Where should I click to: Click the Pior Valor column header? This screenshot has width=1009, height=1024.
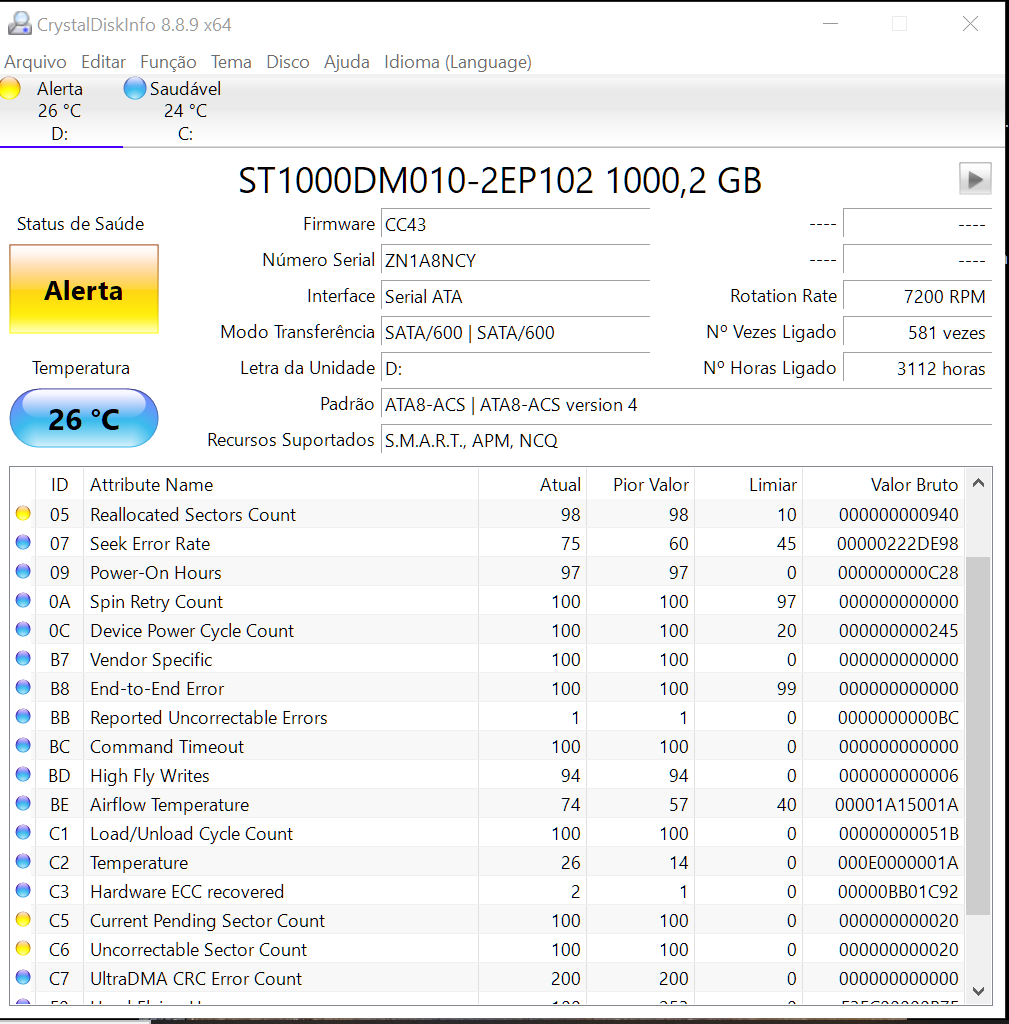click(x=641, y=485)
